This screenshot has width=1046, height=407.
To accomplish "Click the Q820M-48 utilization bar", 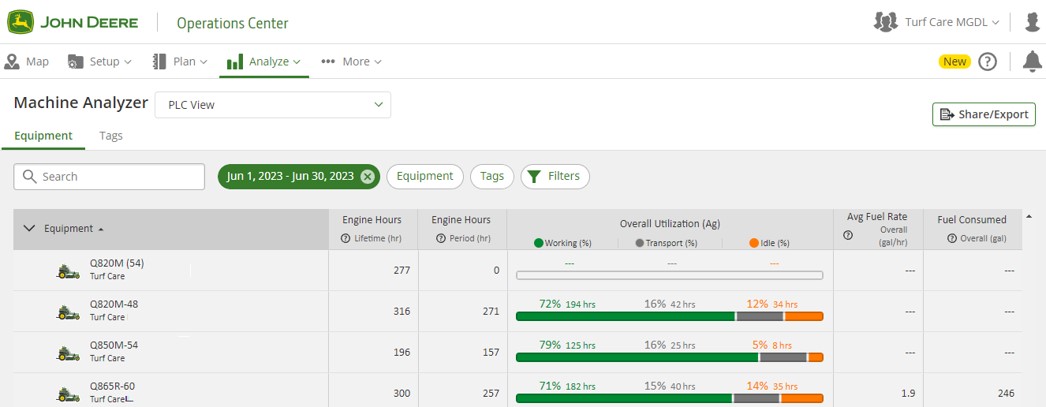I will click(670, 316).
